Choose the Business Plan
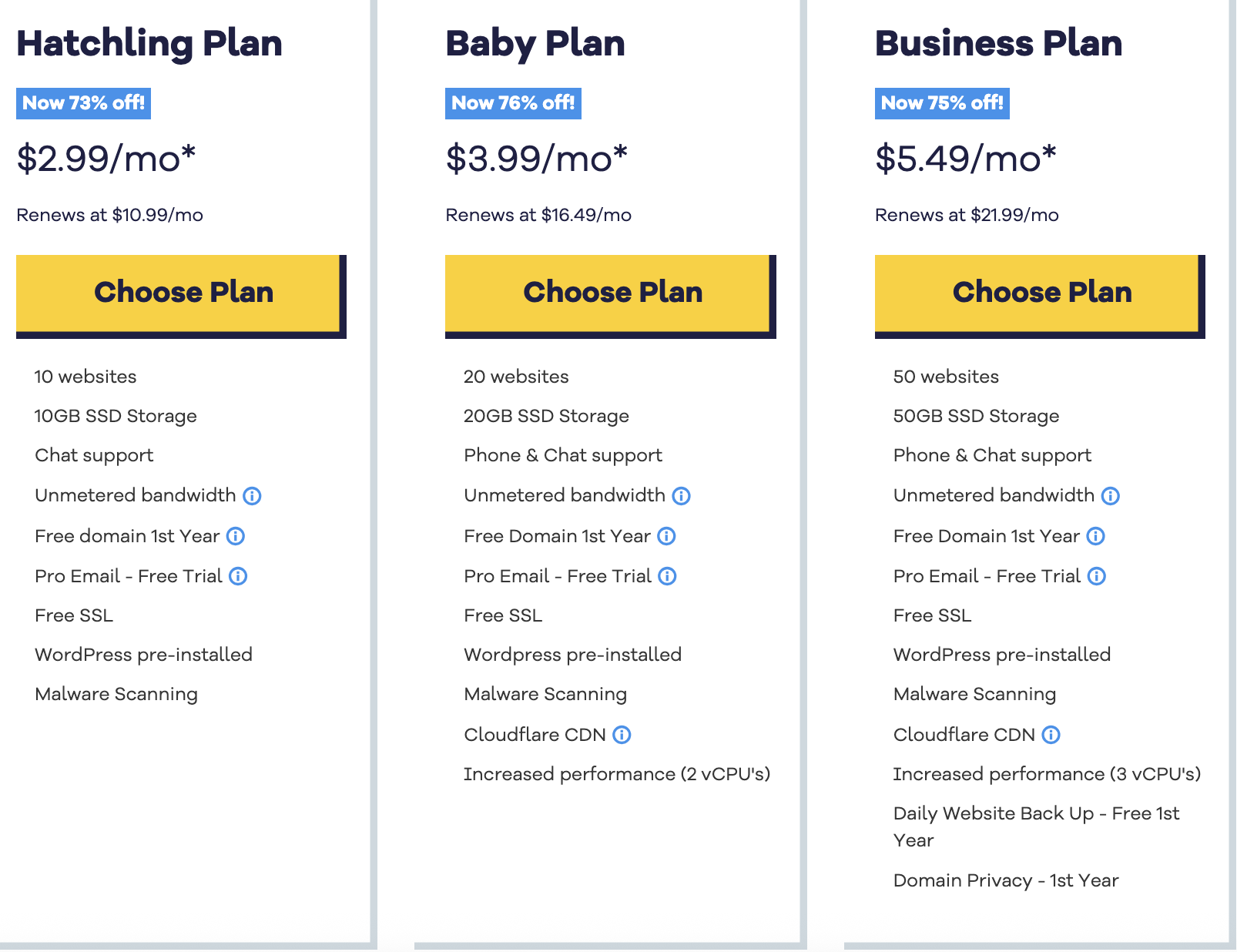This screenshot has height=952, width=1237. pos(1040,297)
